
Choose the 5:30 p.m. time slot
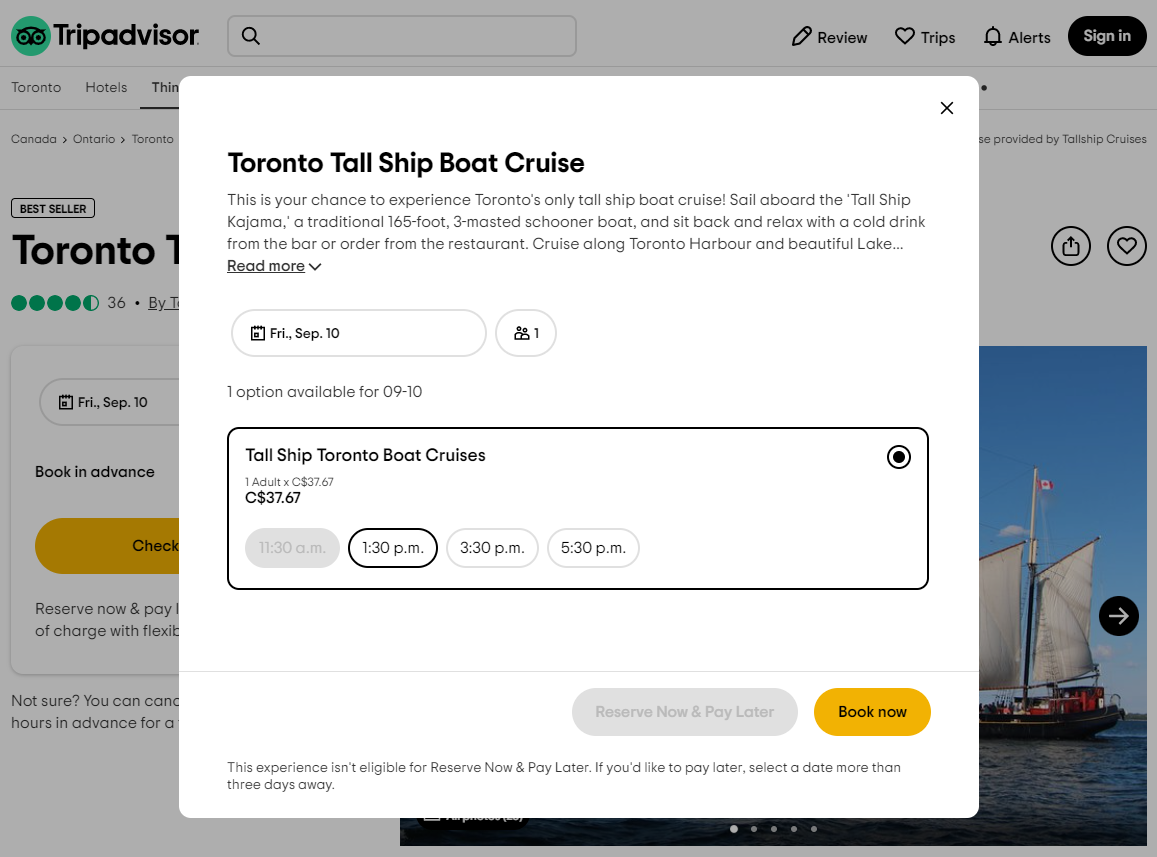(x=593, y=548)
